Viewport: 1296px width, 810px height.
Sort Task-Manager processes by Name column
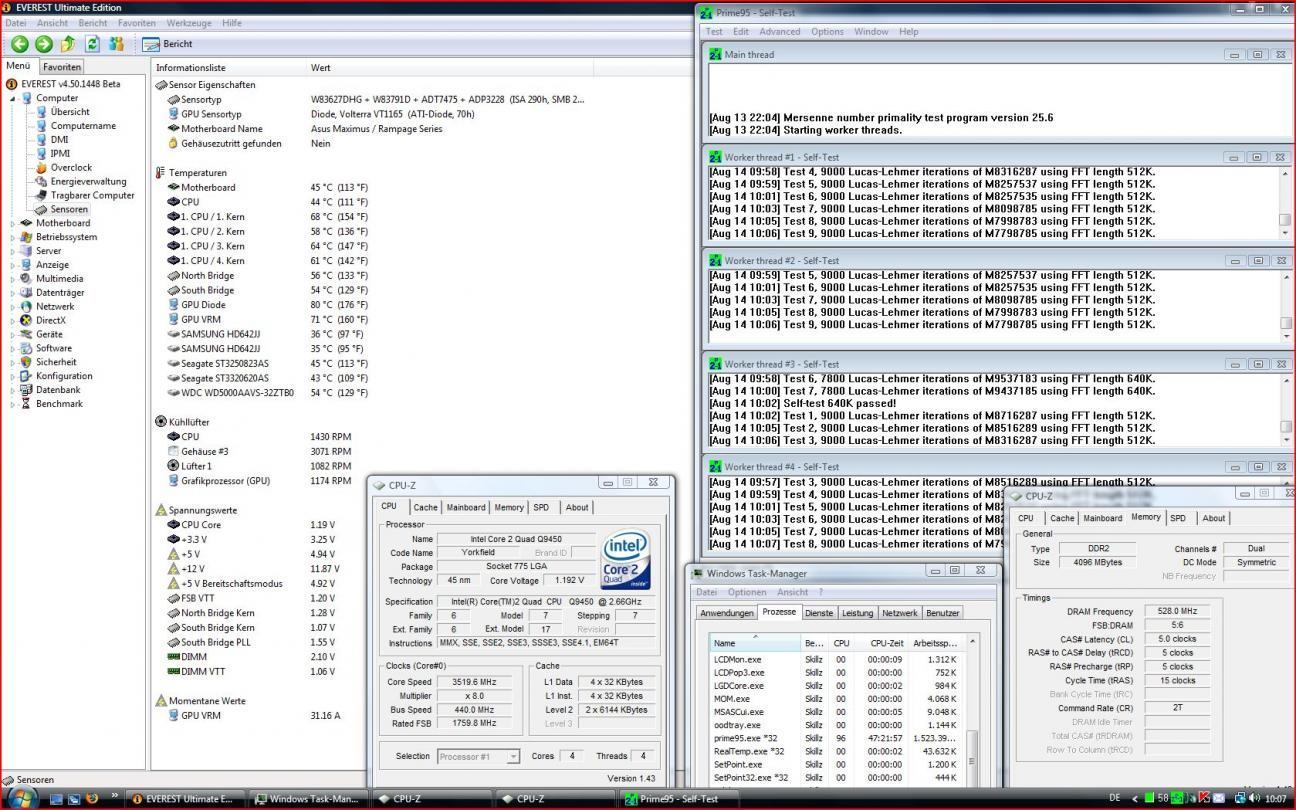[x=754, y=643]
